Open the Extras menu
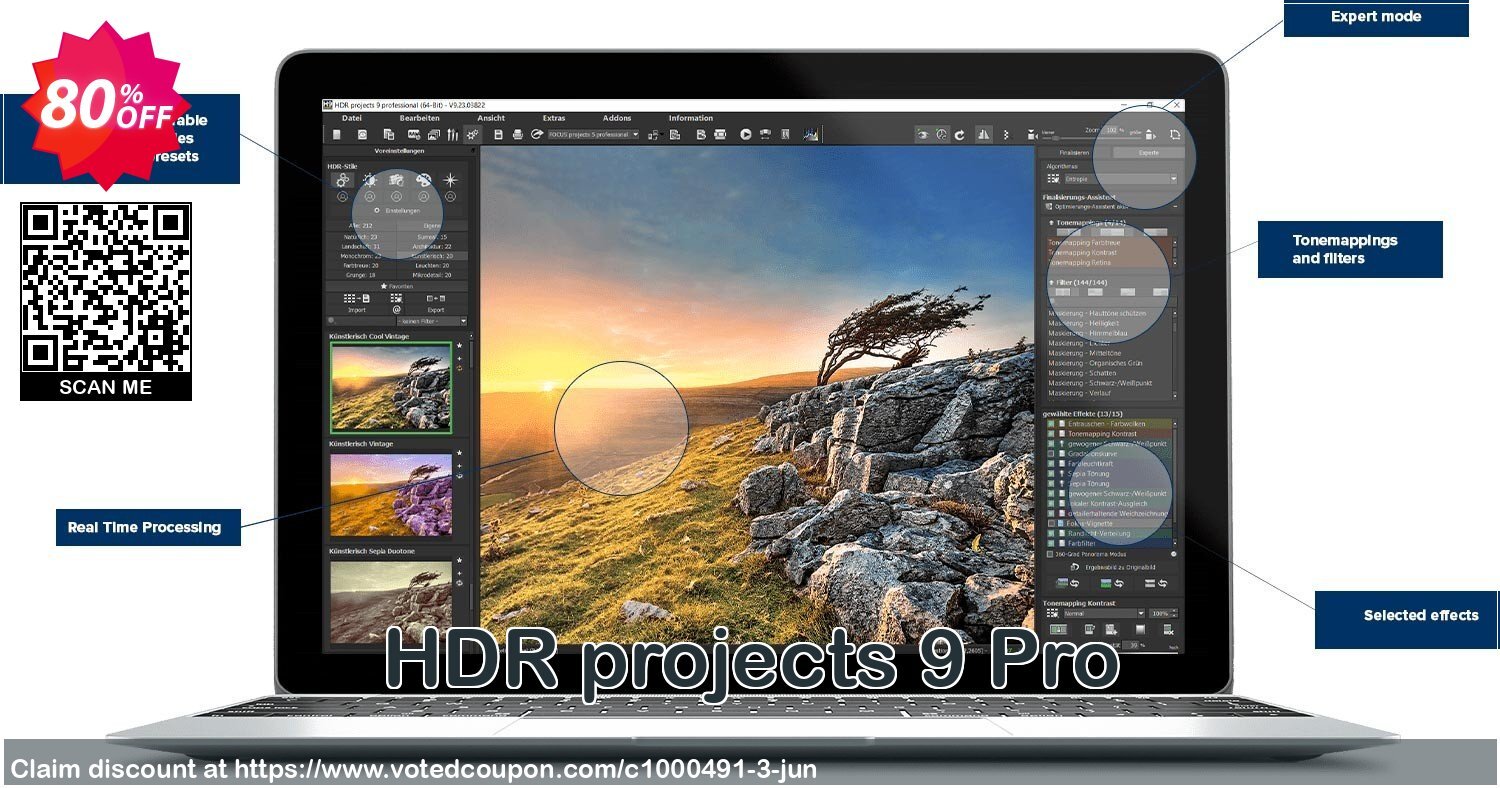1500x788 pixels. (x=554, y=118)
